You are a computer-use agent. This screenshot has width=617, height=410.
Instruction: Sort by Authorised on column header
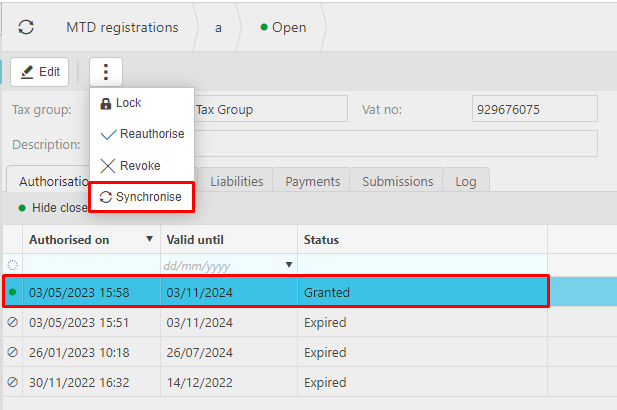[91, 240]
